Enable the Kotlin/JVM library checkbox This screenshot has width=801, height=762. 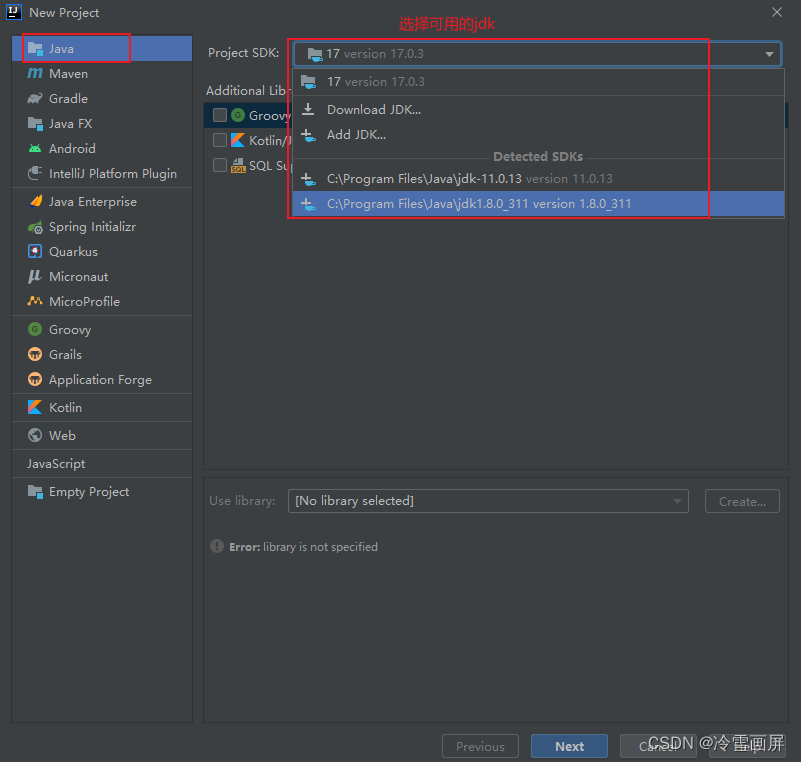pos(220,140)
